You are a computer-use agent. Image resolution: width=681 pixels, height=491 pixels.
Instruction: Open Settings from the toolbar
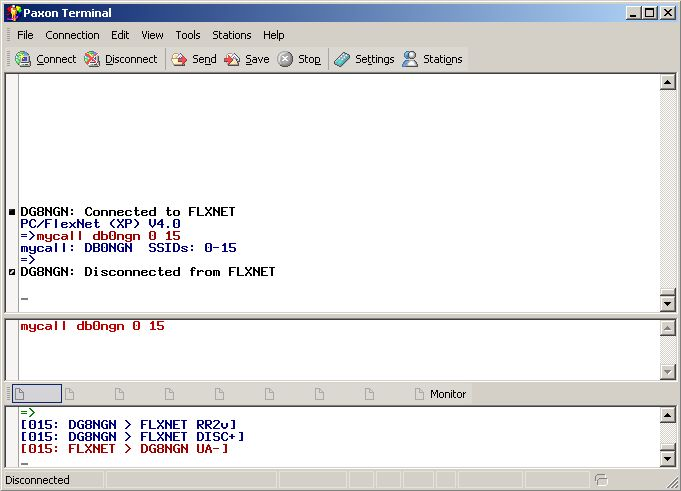(x=343, y=59)
